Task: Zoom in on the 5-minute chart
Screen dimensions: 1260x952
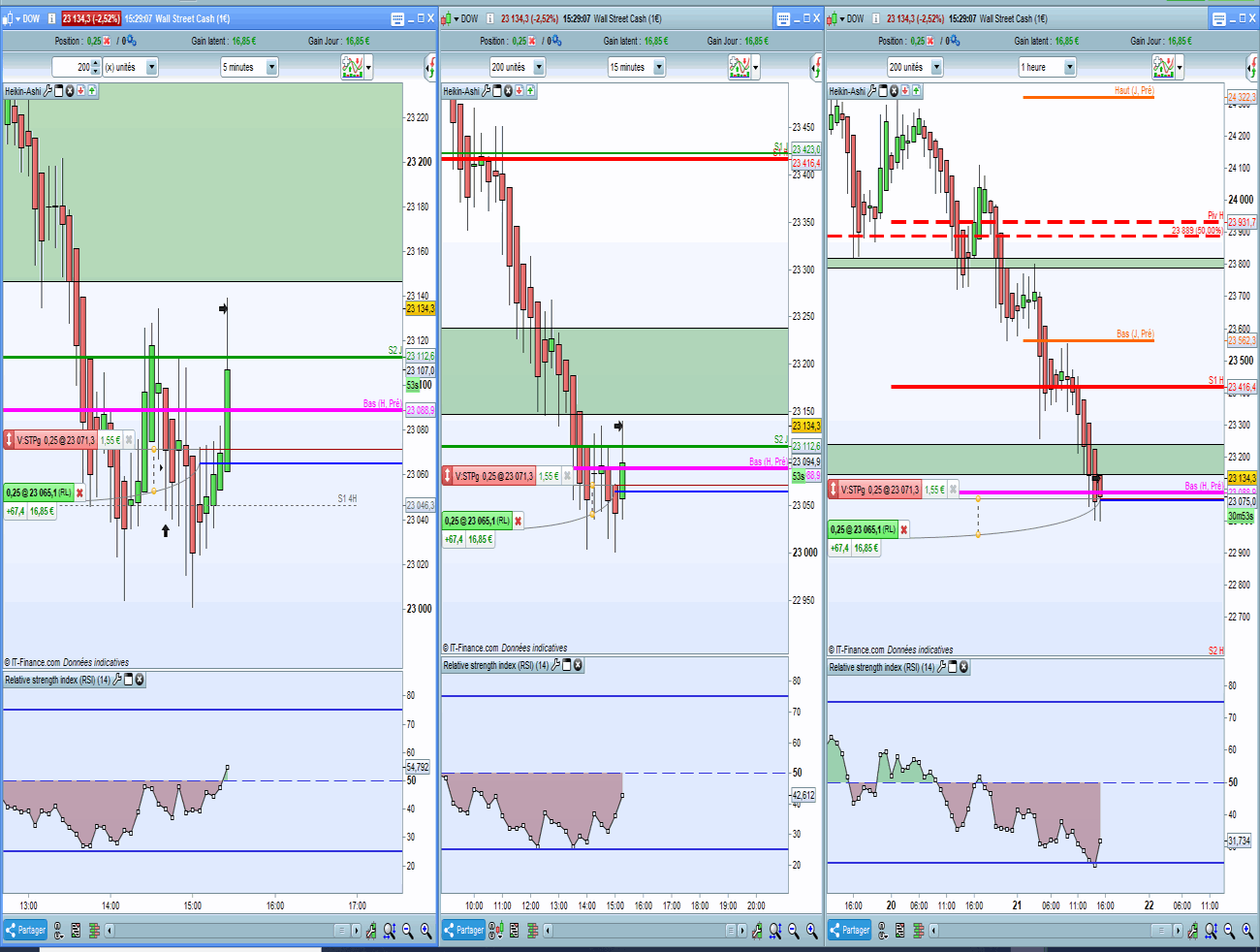Action: tap(426, 931)
